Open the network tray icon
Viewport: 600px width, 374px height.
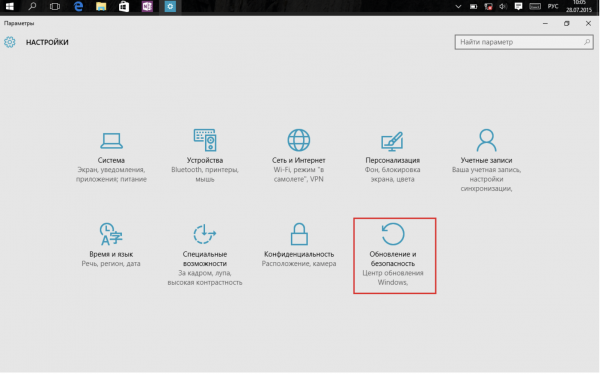488,7
